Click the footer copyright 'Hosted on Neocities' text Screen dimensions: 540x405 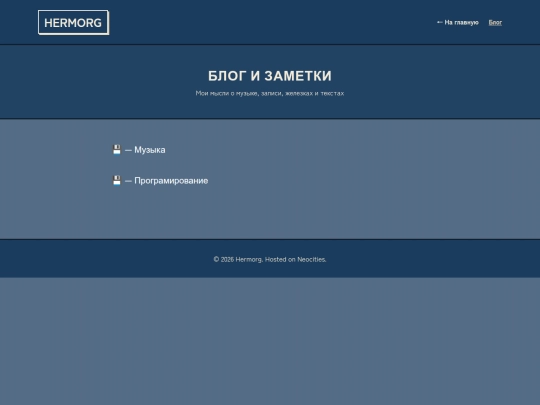(x=295, y=259)
